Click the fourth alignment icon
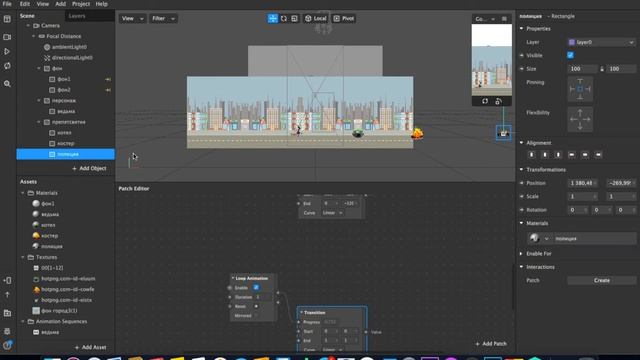This screenshot has height=360, width=640. [x=571, y=155]
